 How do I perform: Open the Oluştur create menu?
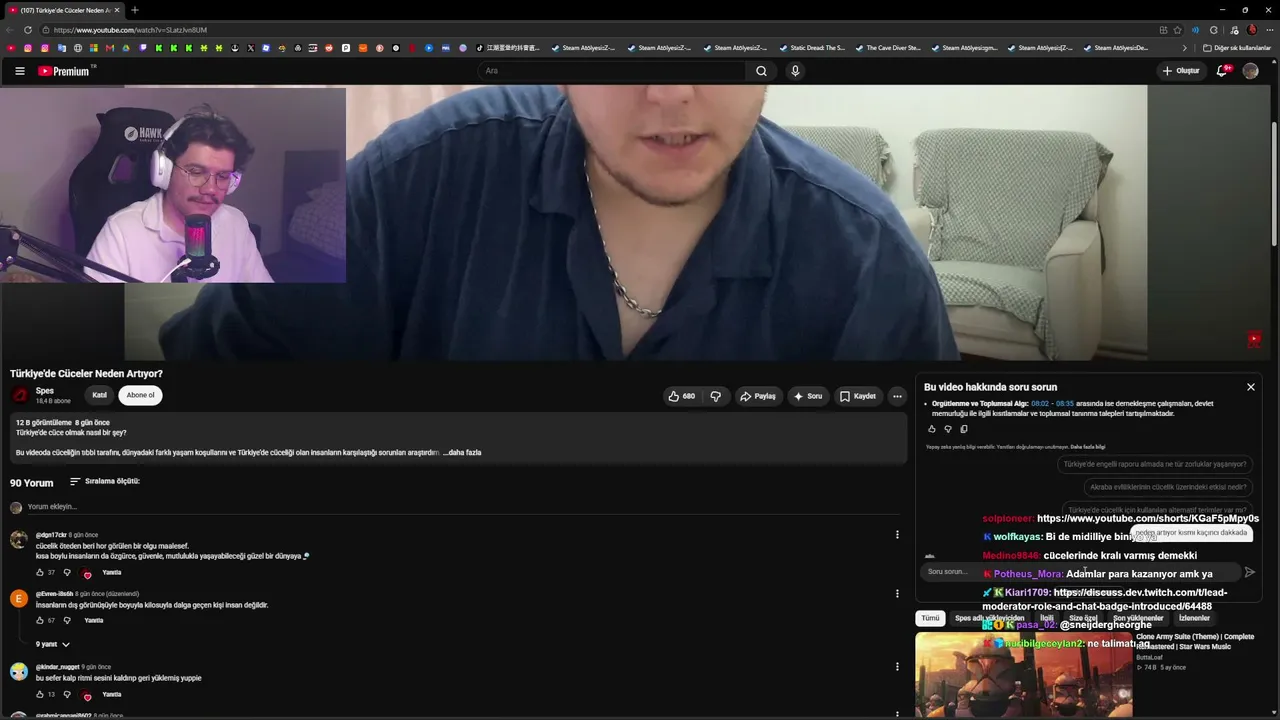pos(1181,71)
